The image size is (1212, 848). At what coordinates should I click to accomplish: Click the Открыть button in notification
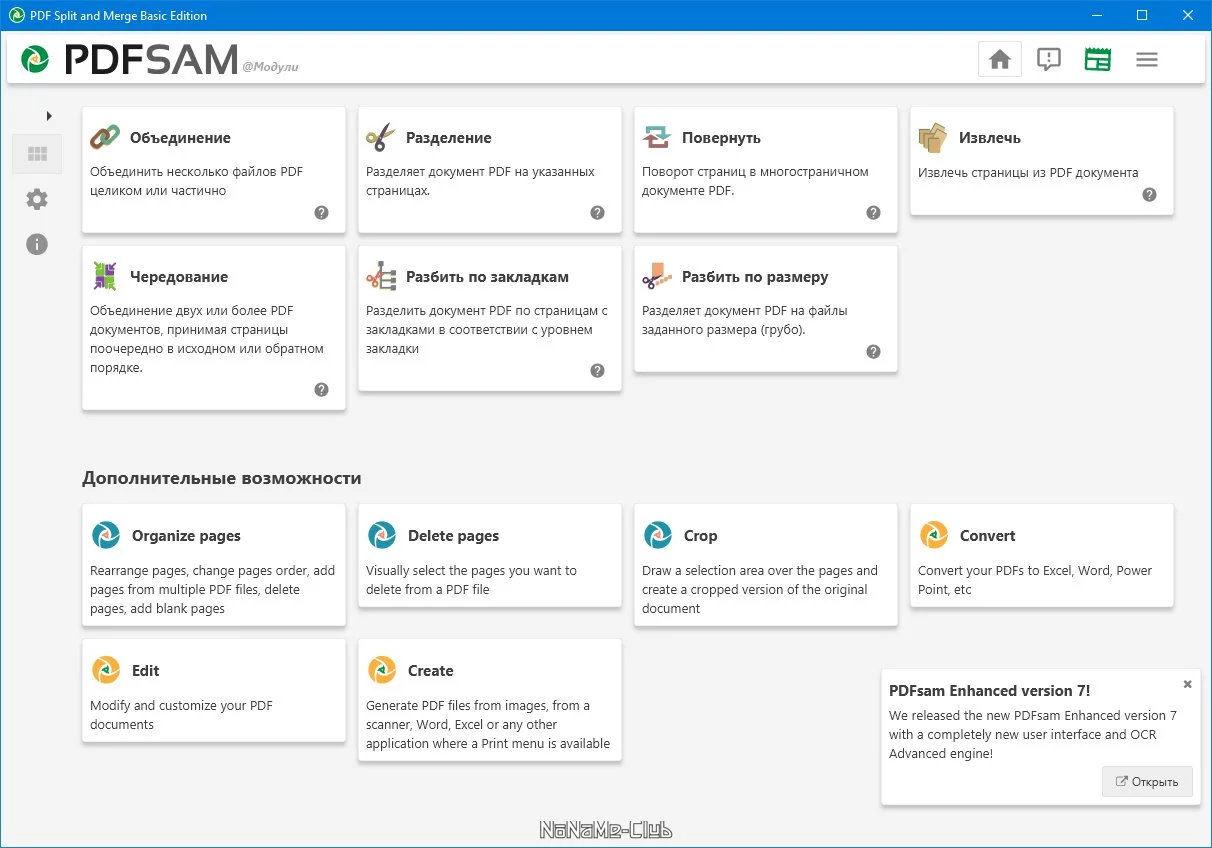click(1148, 782)
